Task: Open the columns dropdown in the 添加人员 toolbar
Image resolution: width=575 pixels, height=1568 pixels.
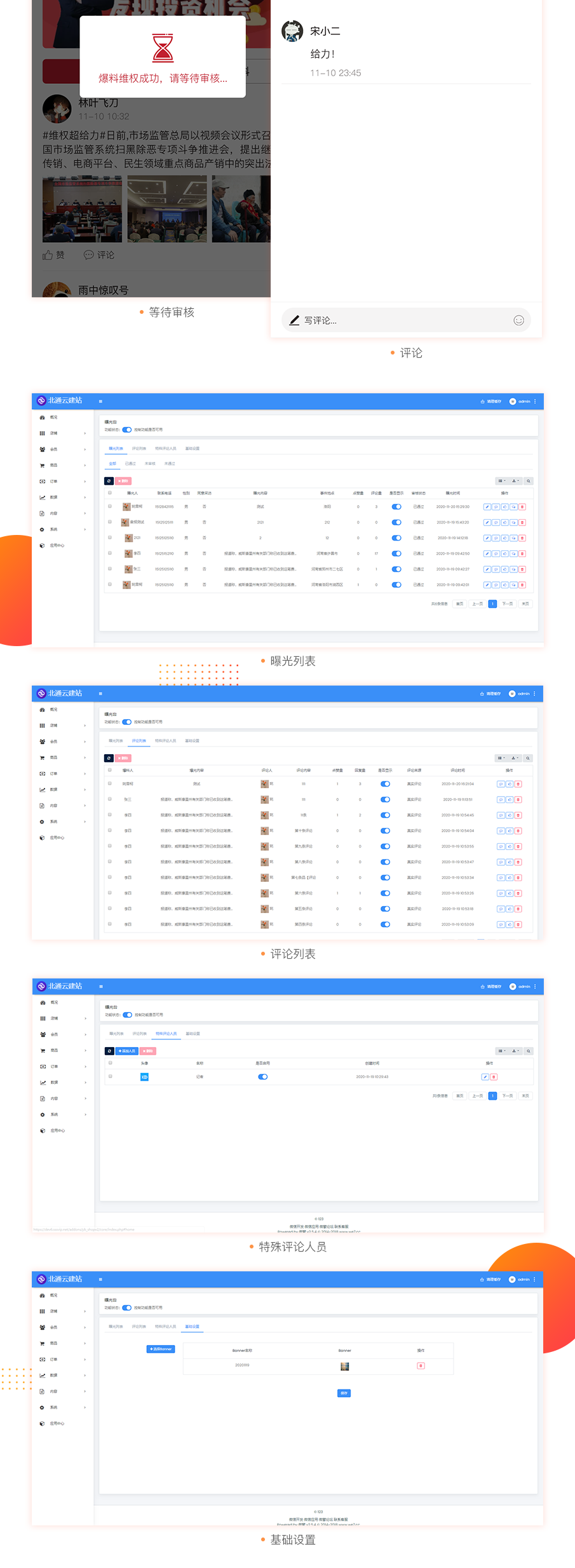Action: pyautogui.click(x=502, y=1051)
